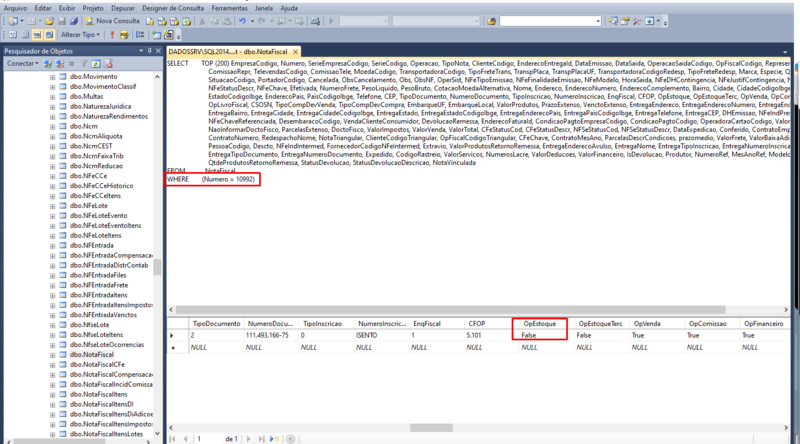Expand the dbo.Movimento tree node
Screen dimensions: 800x444
click(53, 77)
